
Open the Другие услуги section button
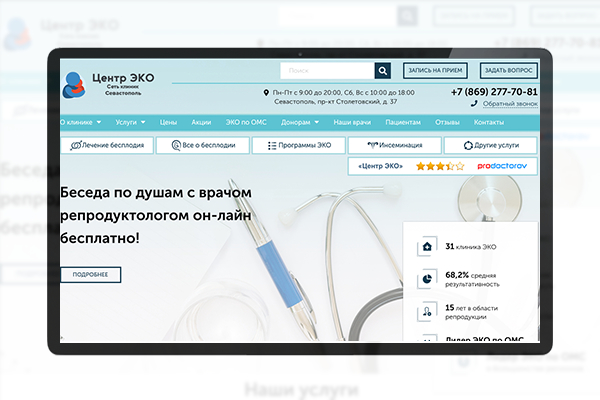tap(491, 145)
